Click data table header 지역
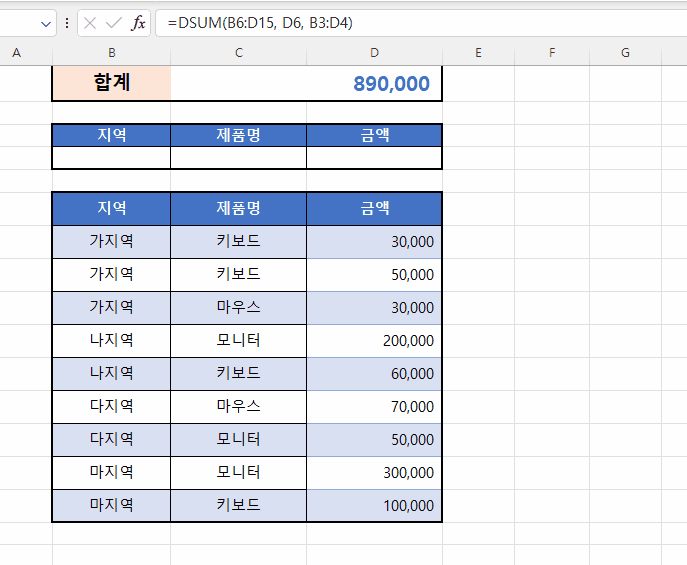 (x=112, y=208)
